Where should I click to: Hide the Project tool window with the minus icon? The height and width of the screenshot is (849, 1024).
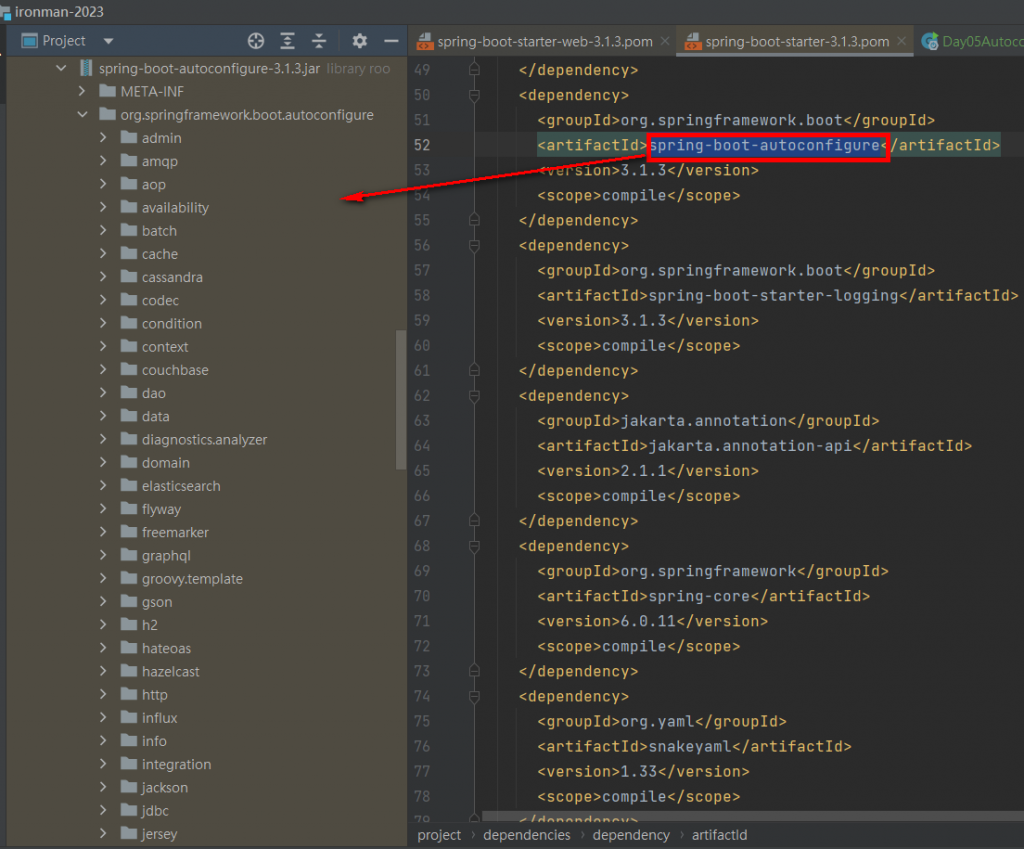pos(391,41)
